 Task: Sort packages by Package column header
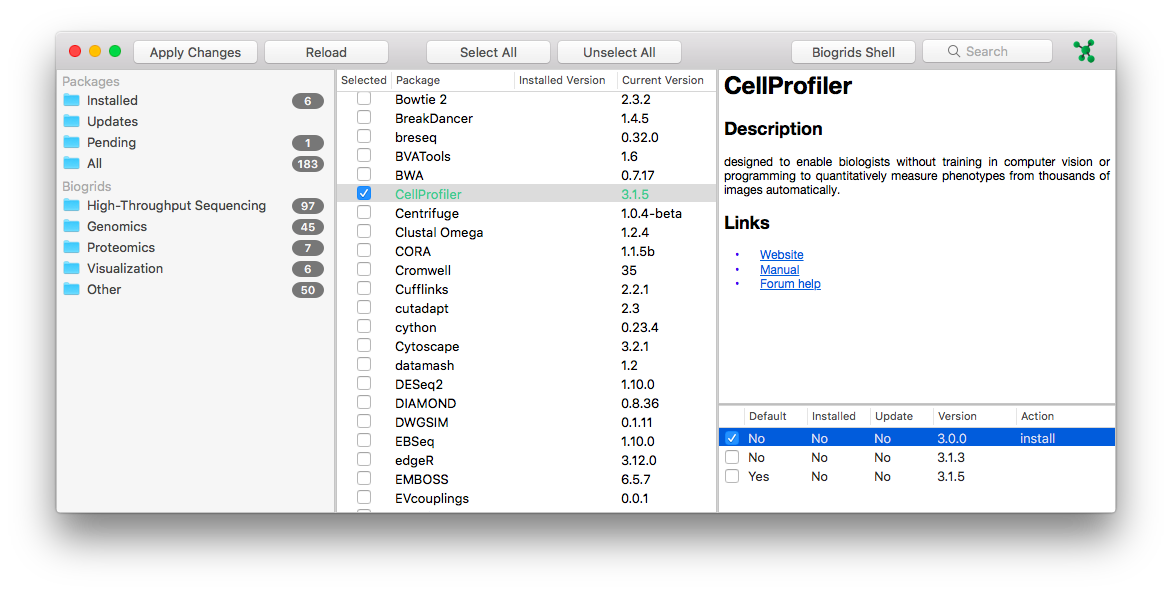(x=417, y=80)
